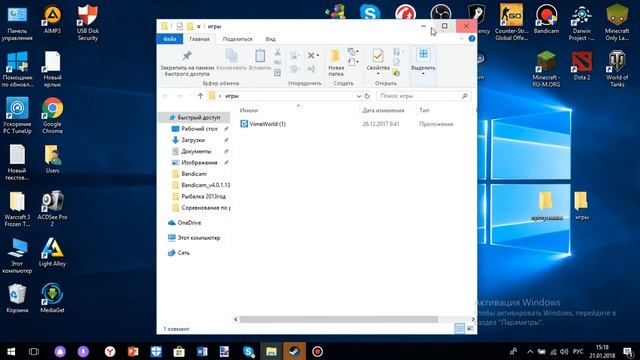The height and width of the screenshot is (360, 640).
Task: Click the search magnifier icon
Action: click(x=464, y=96)
